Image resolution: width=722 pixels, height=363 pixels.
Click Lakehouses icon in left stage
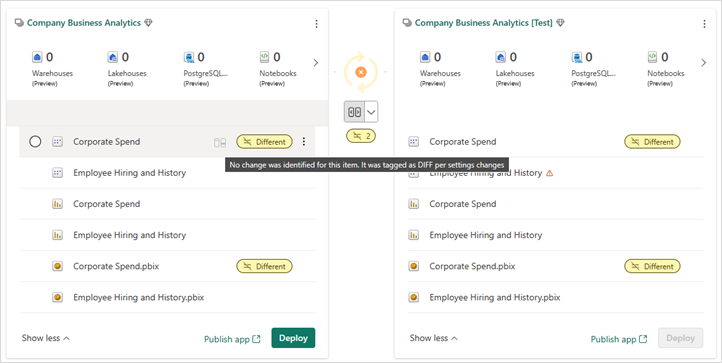[x=113, y=57]
